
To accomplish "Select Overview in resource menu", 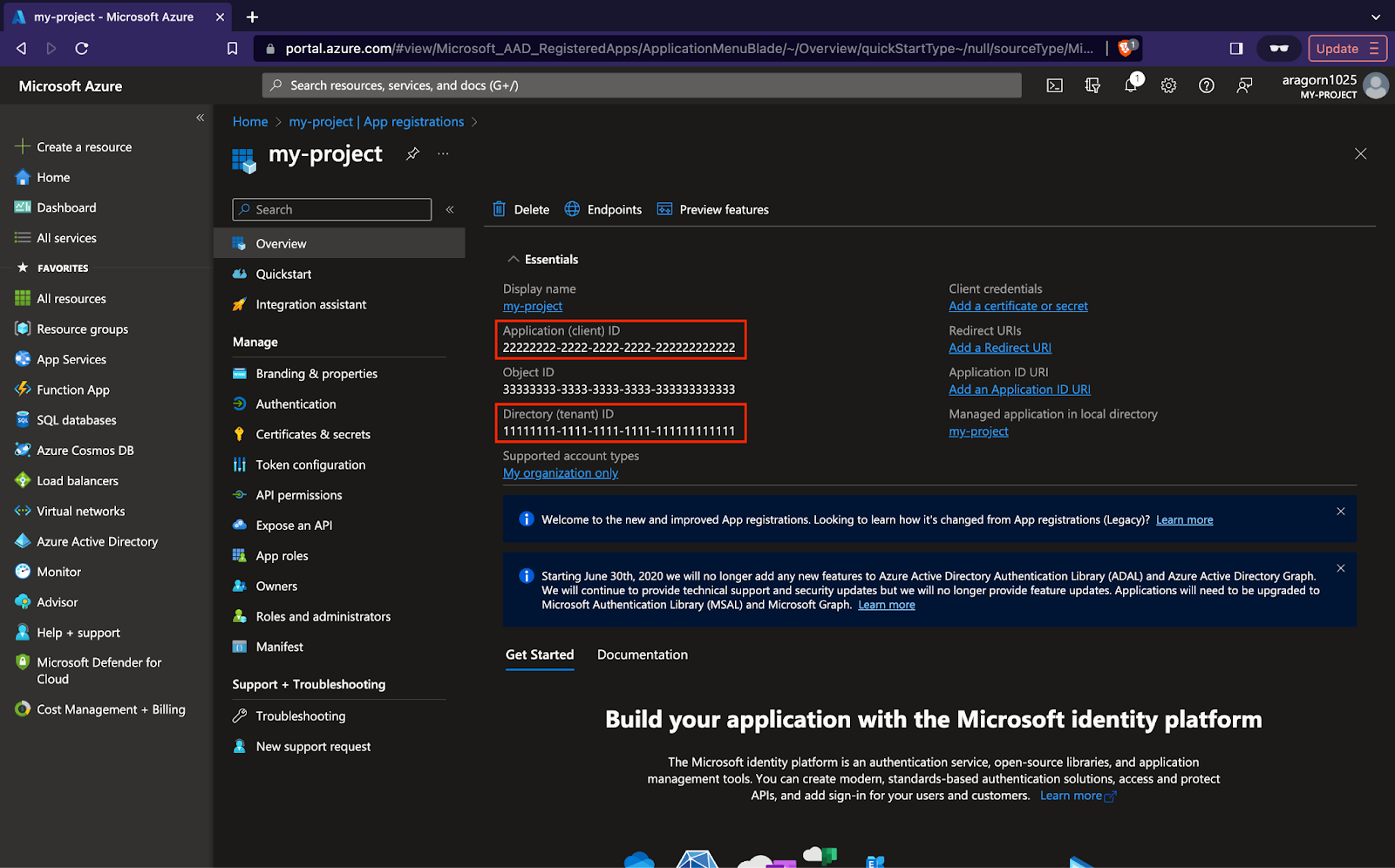I will [x=339, y=243].
